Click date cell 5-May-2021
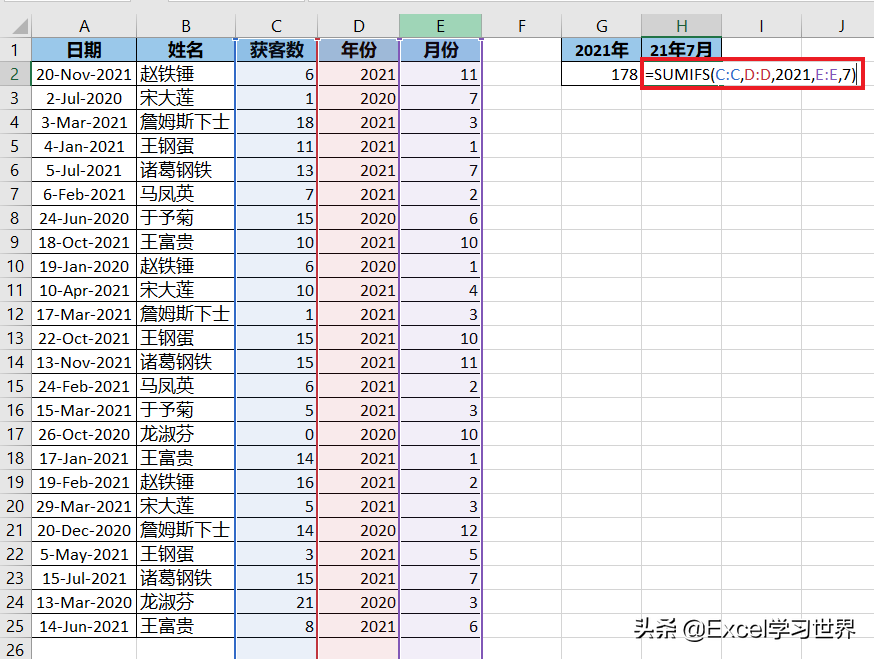 pyautogui.click(x=84, y=554)
